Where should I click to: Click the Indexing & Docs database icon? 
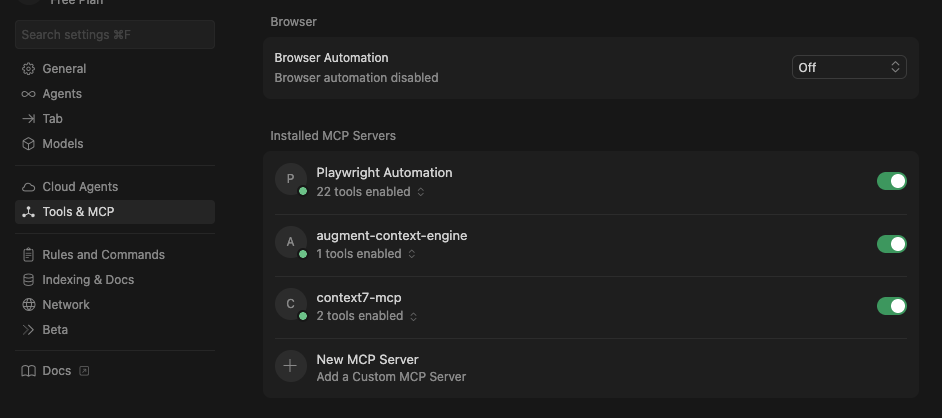[x=28, y=280]
